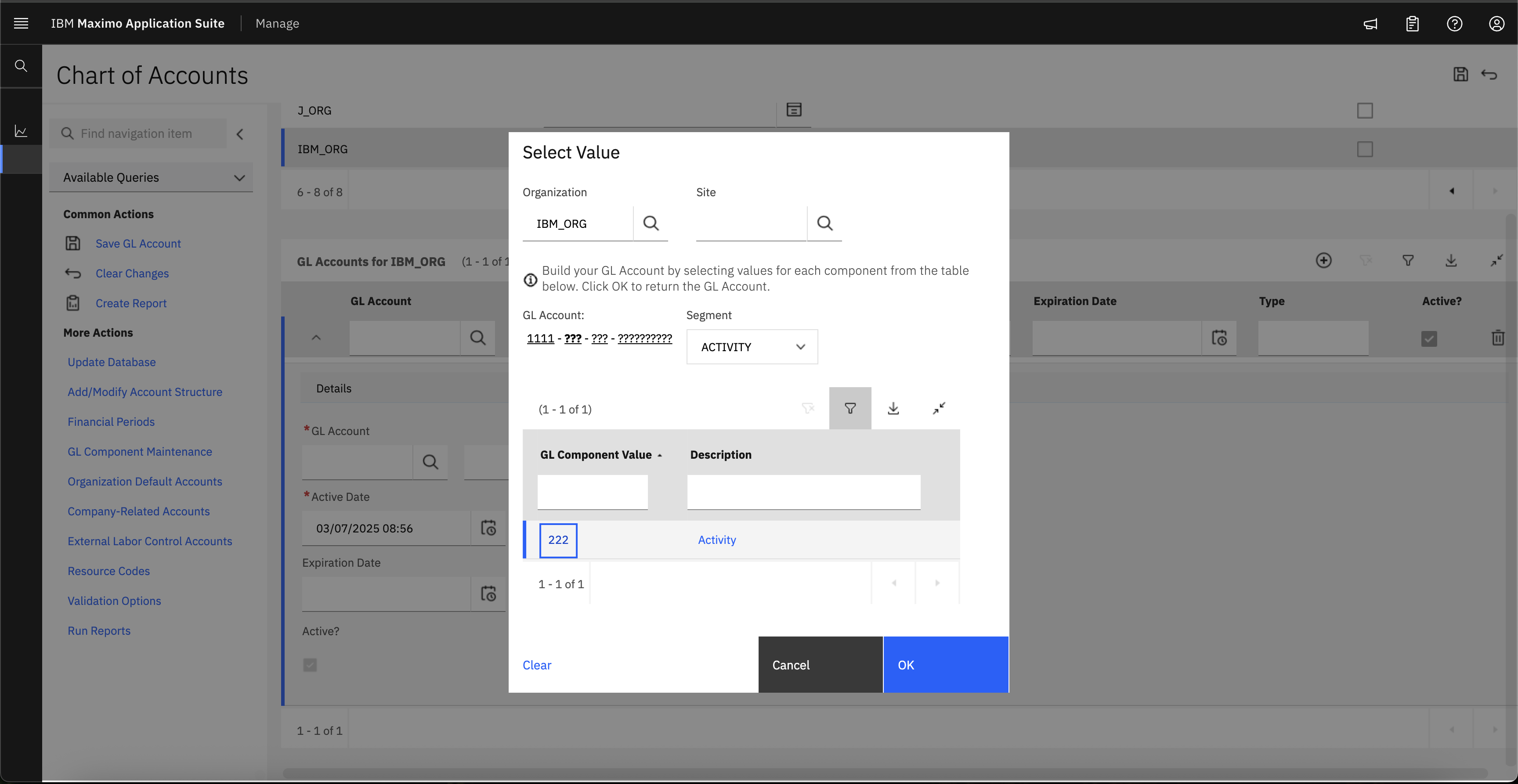The height and width of the screenshot is (784, 1518).
Task: Click the GL Account row lookup magnifier
Action: tap(477, 338)
